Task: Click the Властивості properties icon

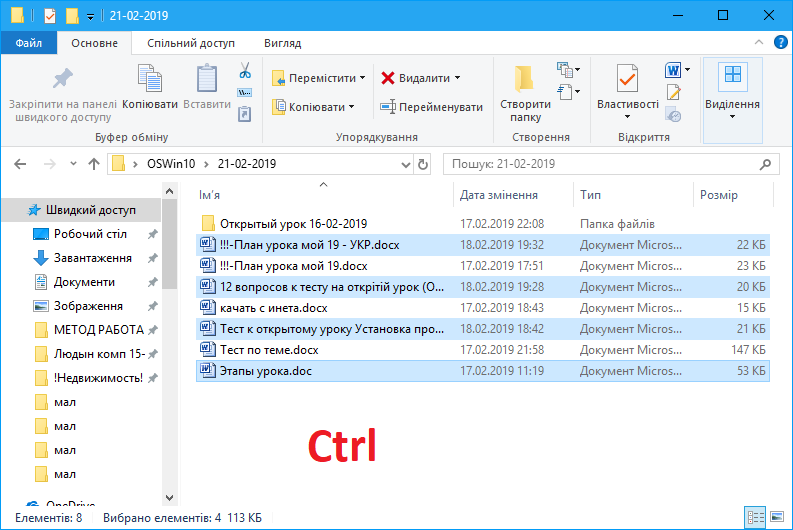Action: (627, 78)
